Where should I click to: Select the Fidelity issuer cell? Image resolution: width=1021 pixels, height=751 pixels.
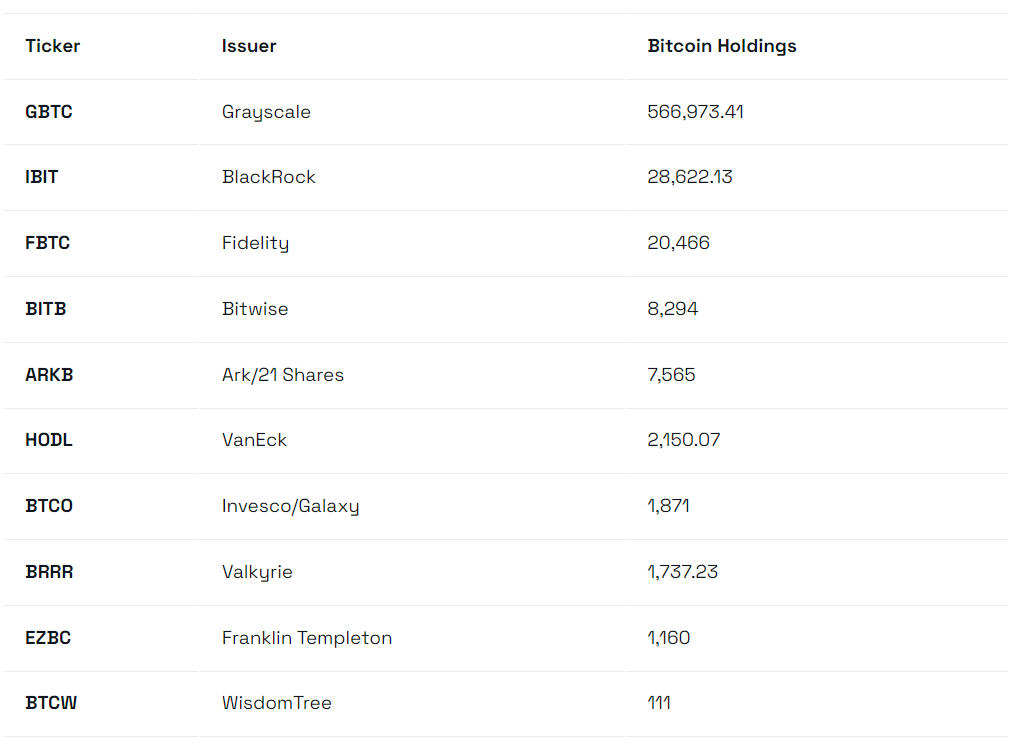tap(255, 243)
